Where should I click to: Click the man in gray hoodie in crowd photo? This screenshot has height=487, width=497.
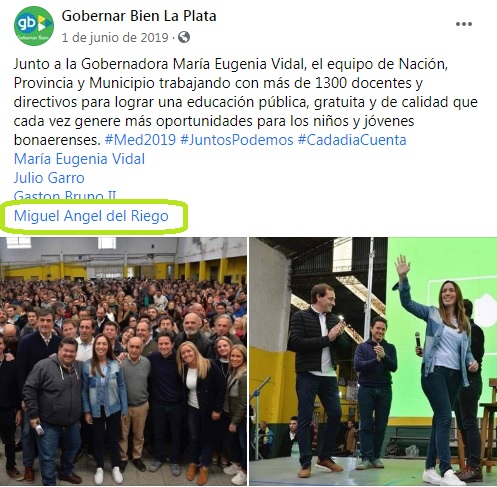[53, 410]
